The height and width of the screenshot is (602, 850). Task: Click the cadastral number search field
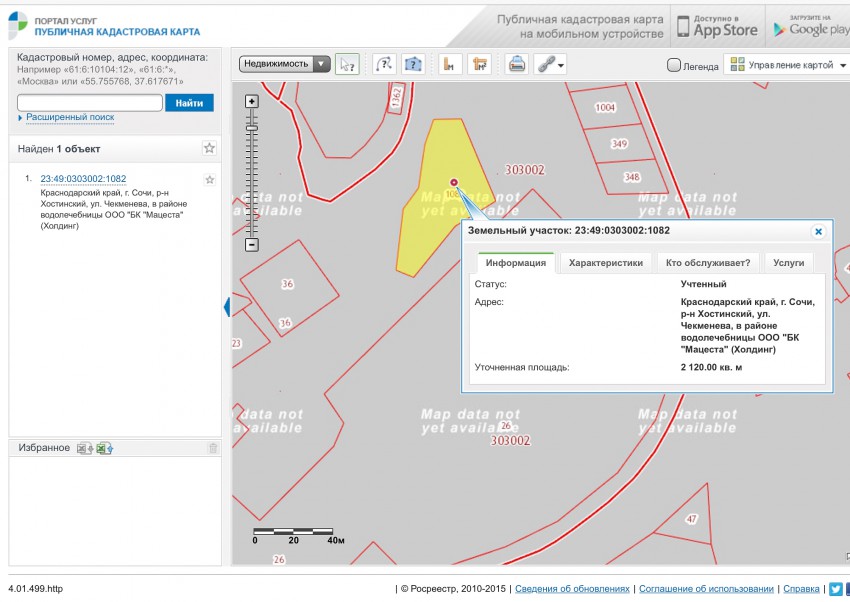pyautogui.click(x=90, y=103)
